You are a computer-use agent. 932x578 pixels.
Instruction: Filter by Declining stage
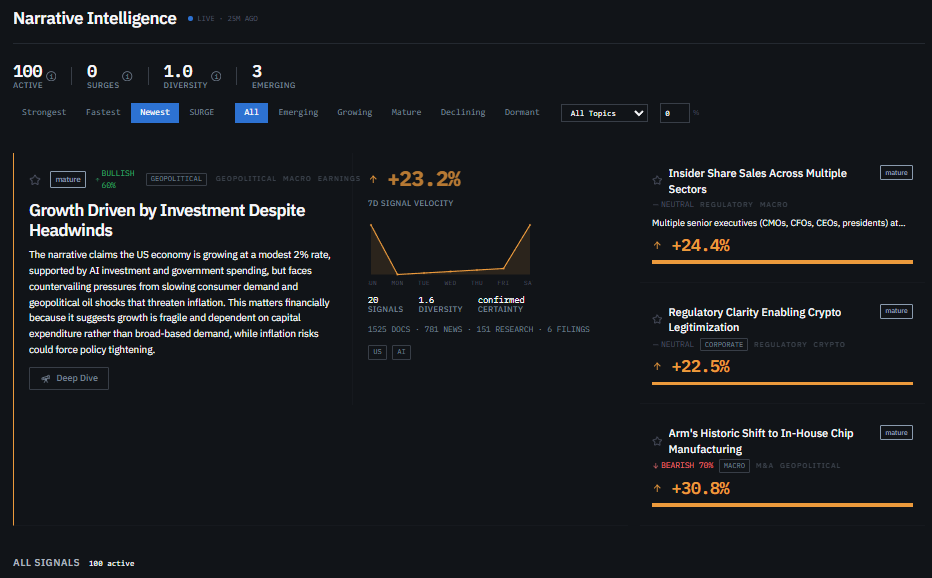463,112
